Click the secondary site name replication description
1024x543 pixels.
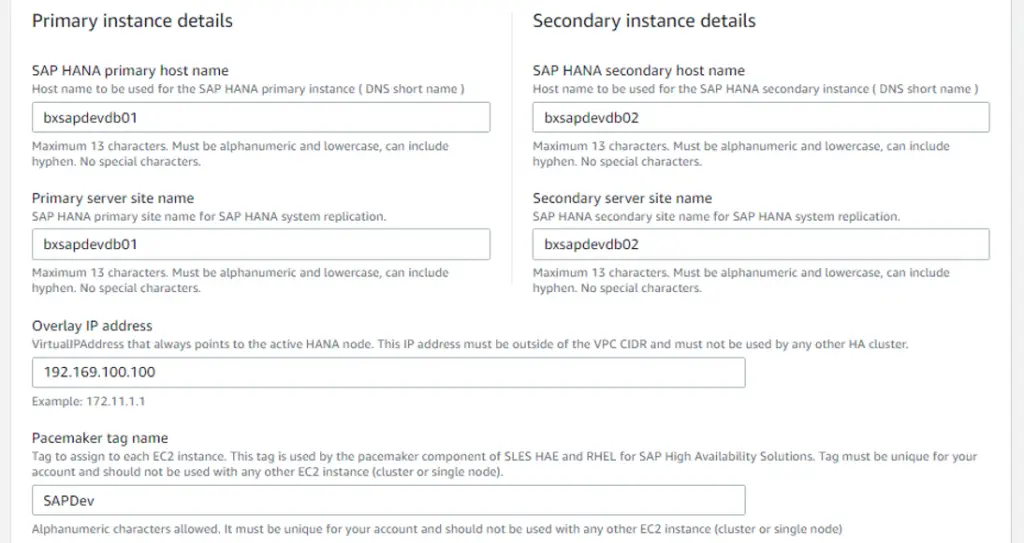tap(716, 216)
